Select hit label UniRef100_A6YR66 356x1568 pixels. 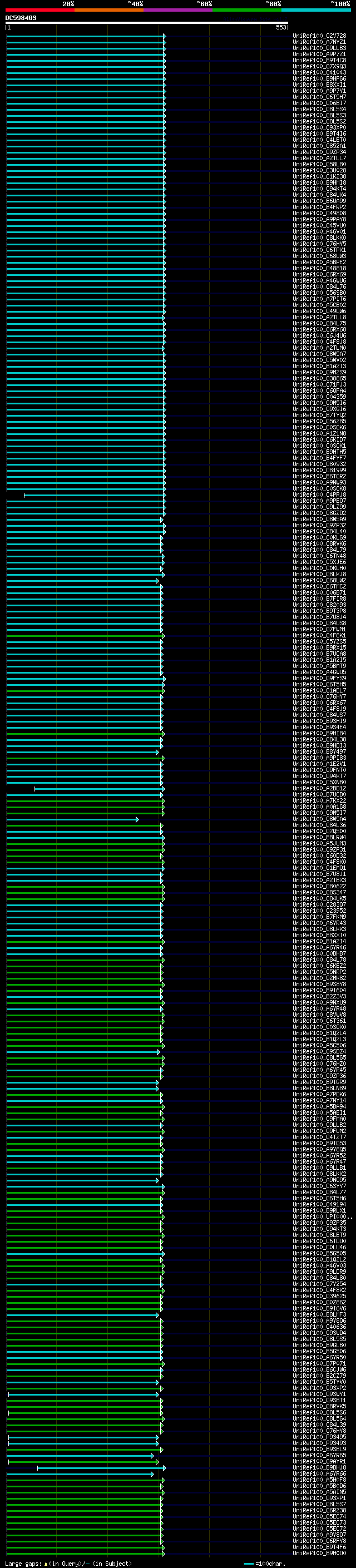pyautogui.click(x=319, y=1473)
